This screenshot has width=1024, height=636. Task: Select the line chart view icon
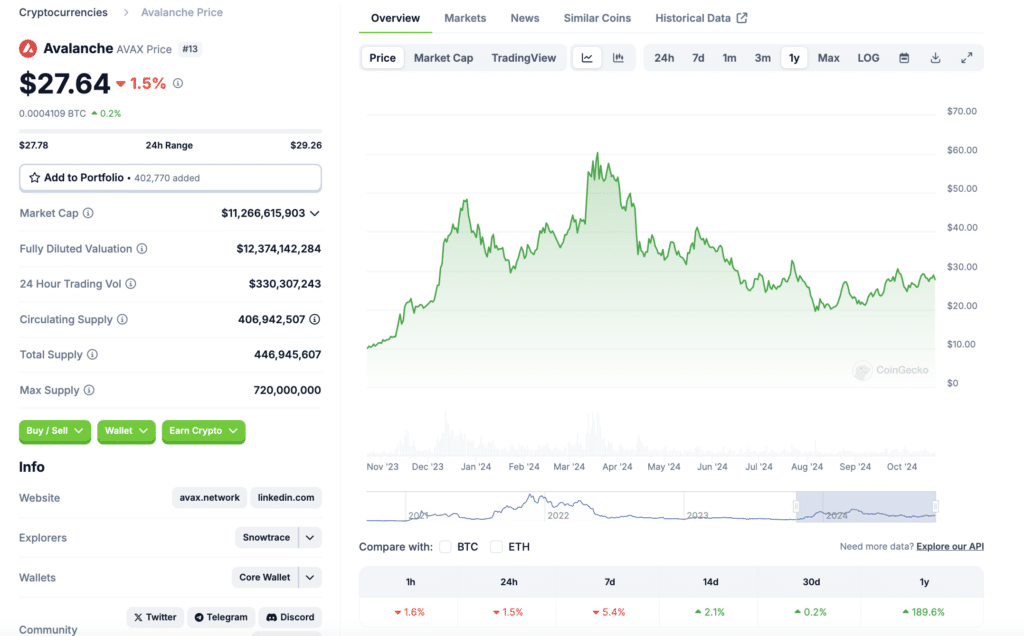[x=587, y=58]
